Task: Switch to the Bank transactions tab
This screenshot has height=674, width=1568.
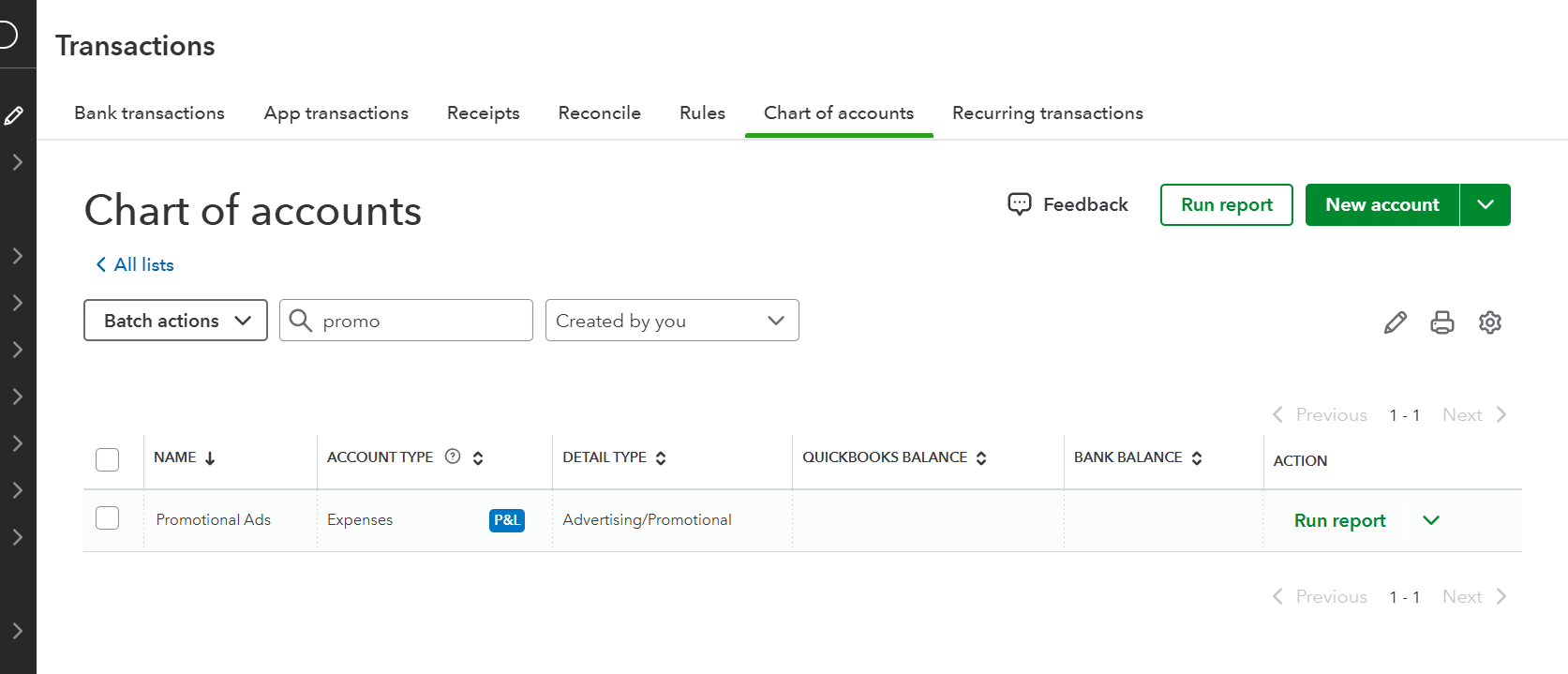Action: (x=149, y=112)
